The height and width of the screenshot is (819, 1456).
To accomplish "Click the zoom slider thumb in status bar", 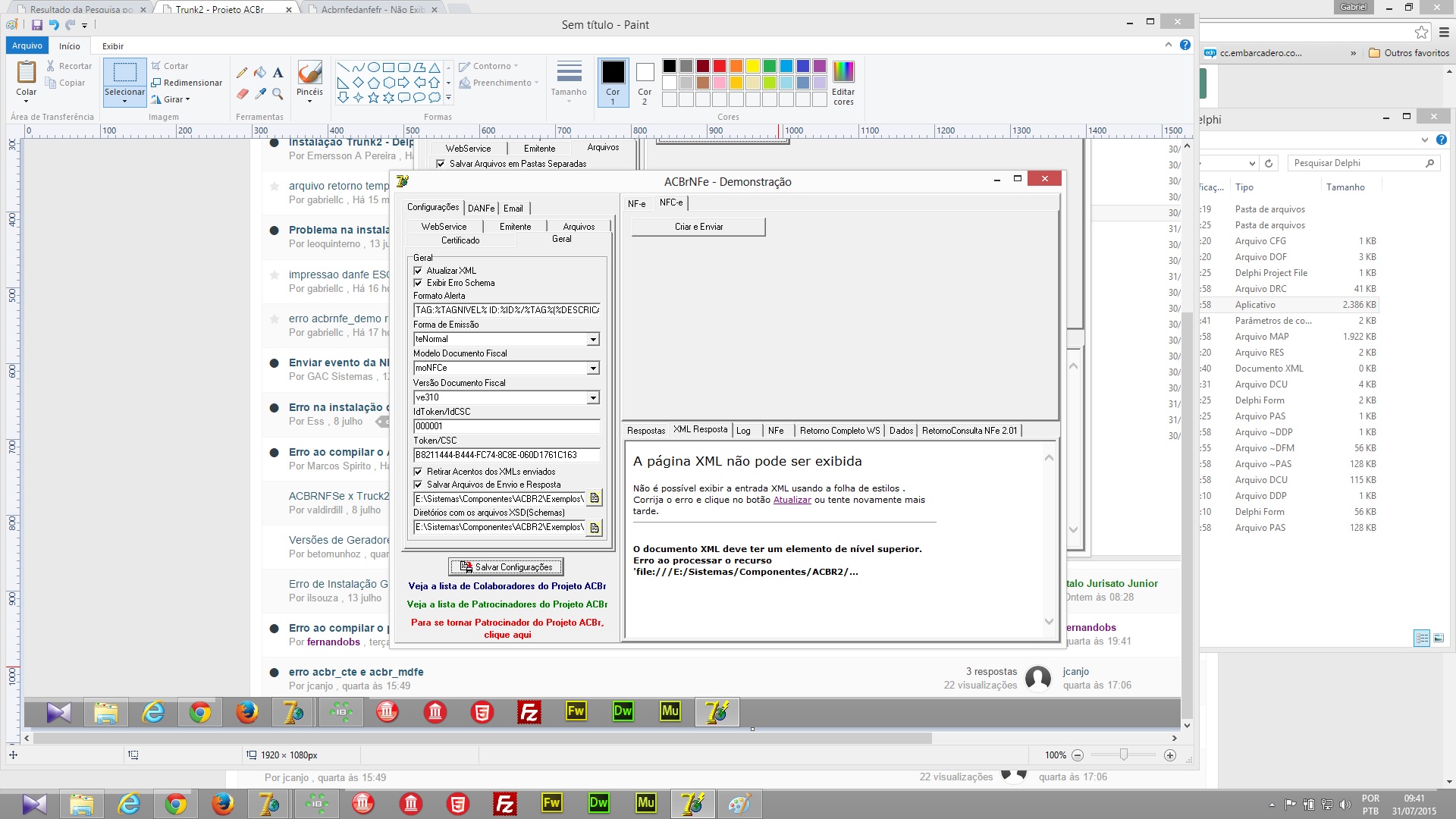I will [x=1124, y=755].
